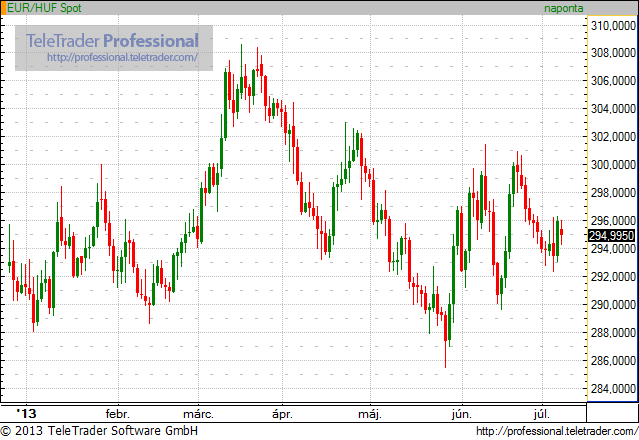The width and height of the screenshot is (639, 440).
Task: Click the 304,0000 price axis label
Action: [x=613, y=109]
